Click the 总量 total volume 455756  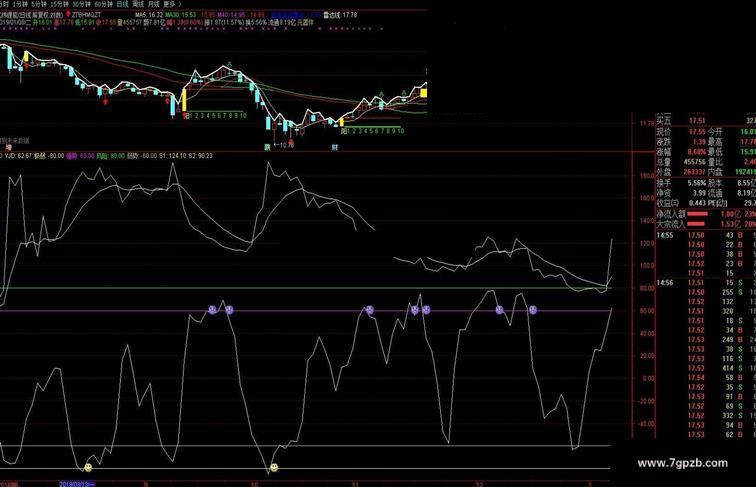(695, 162)
